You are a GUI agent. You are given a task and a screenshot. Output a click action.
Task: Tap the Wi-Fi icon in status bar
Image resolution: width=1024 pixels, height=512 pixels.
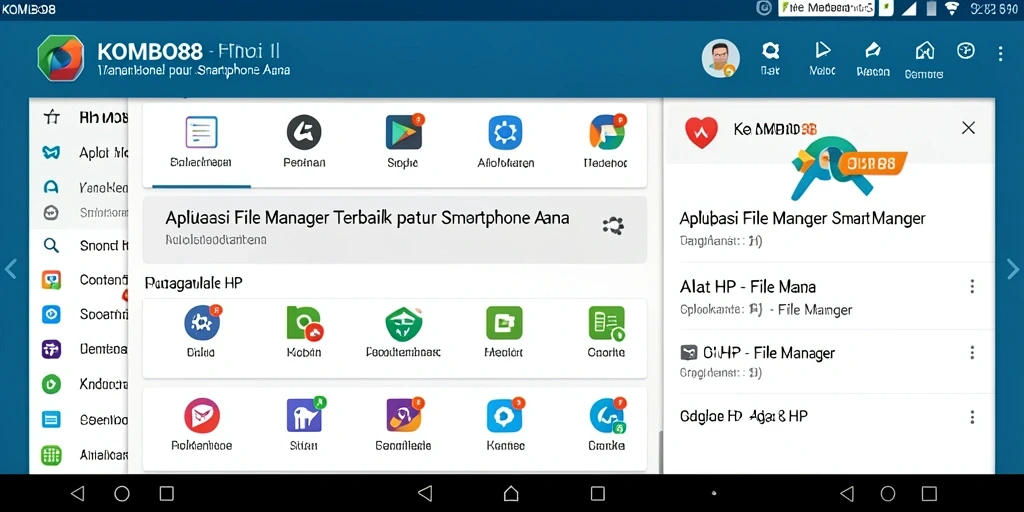coord(952,8)
